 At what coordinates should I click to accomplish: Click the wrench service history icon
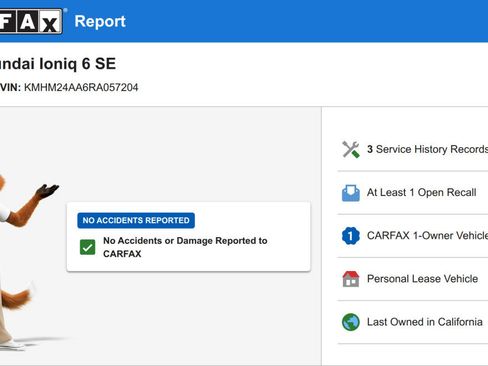coord(351,149)
